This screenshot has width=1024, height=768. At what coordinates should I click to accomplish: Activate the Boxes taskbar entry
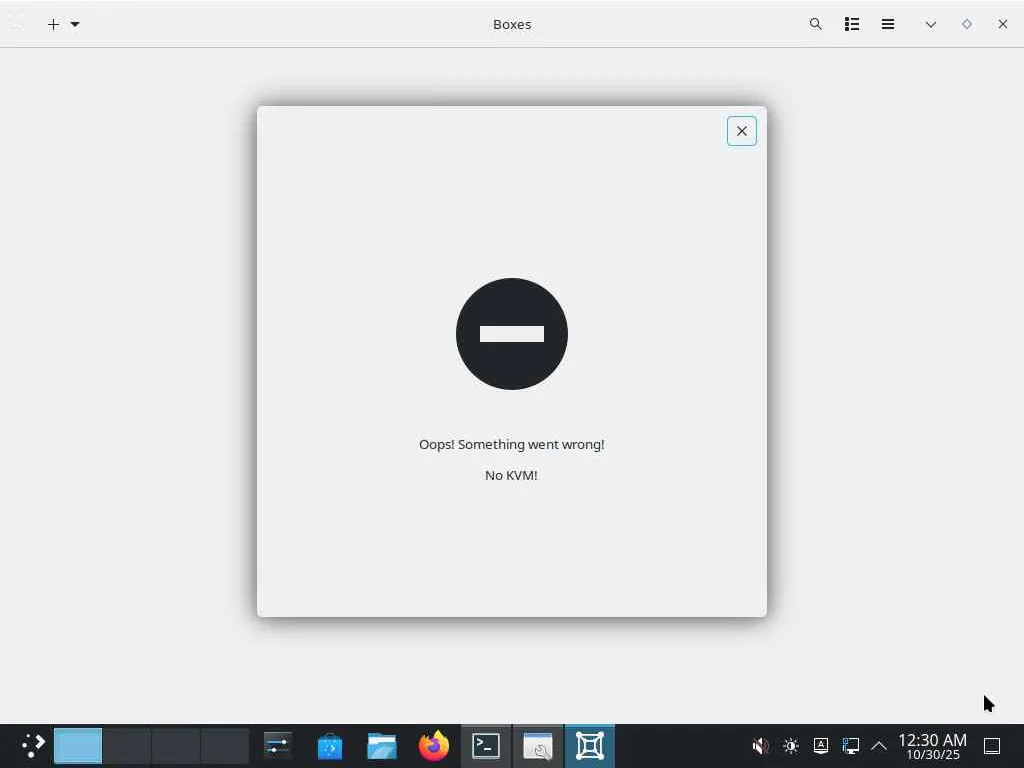pos(590,746)
